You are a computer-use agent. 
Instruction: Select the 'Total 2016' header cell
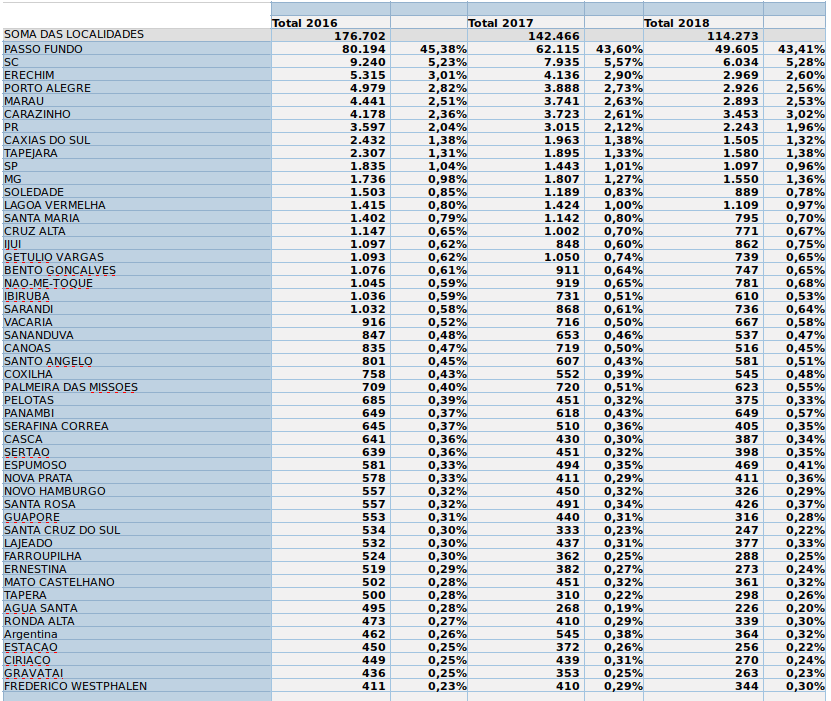[x=305, y=22]
